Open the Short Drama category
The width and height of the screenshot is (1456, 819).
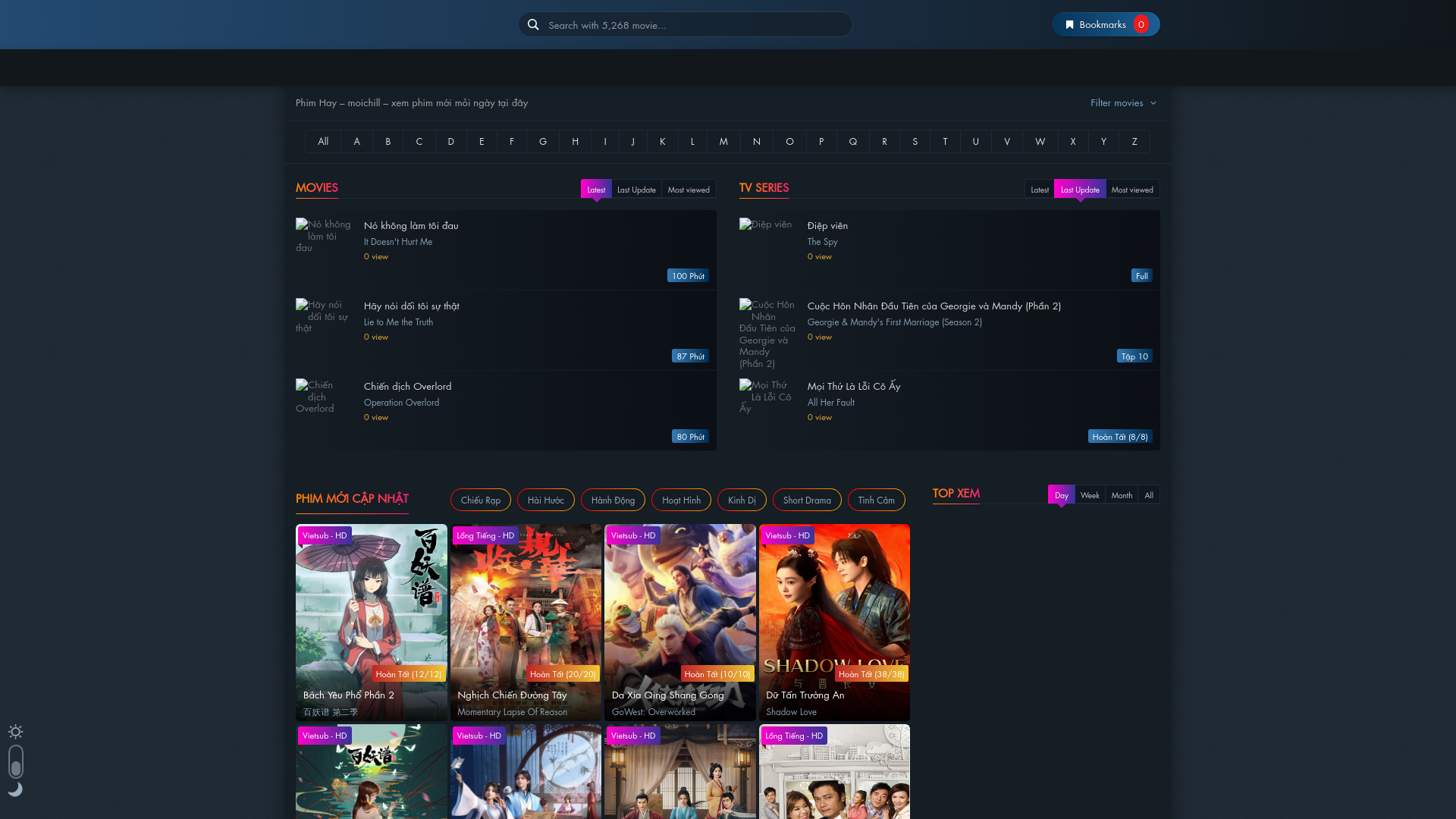[806, 500]
